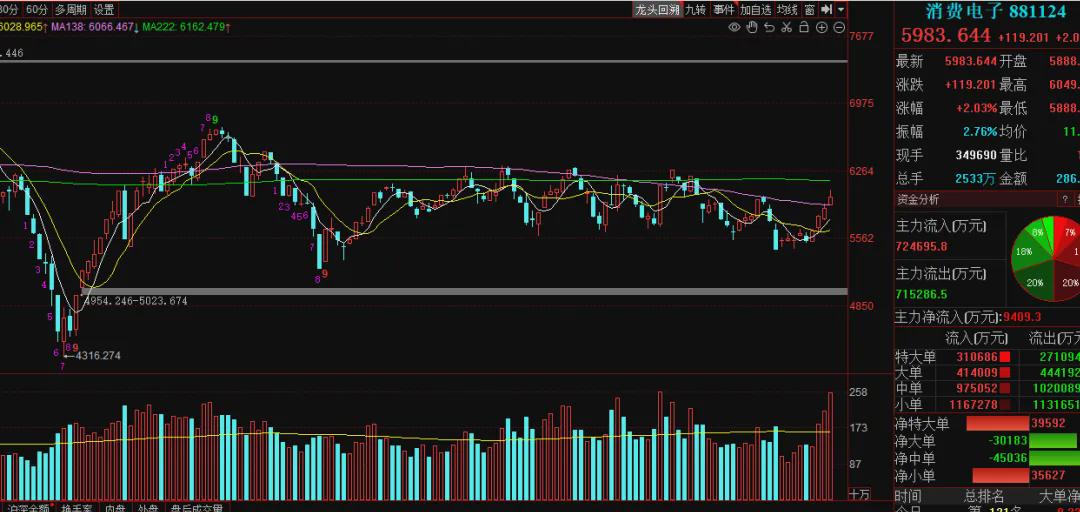Viewport: 1080px width, 512px height.
Task: Click the 主力流入 value 724695.8
Action: pyautogui.click(x=921, y=246)
